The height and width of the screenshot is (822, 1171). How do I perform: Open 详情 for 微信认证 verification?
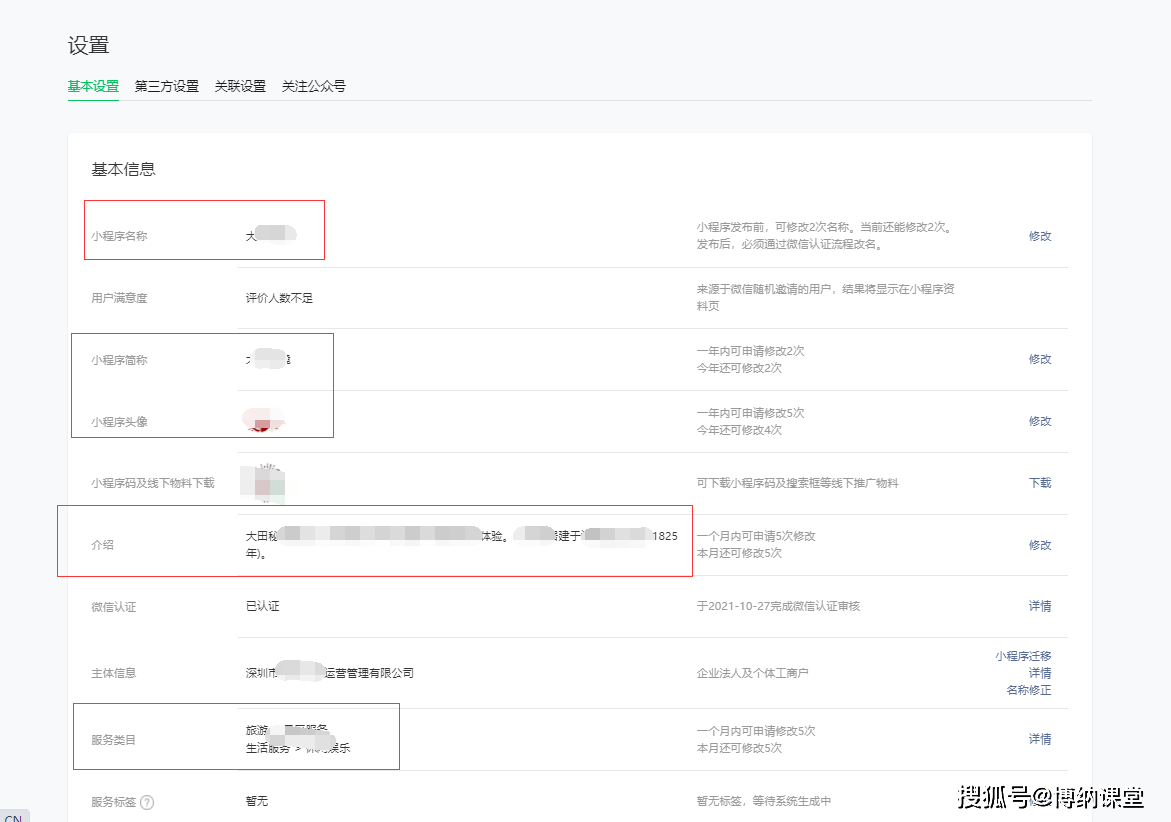(x=1039, y=606)
